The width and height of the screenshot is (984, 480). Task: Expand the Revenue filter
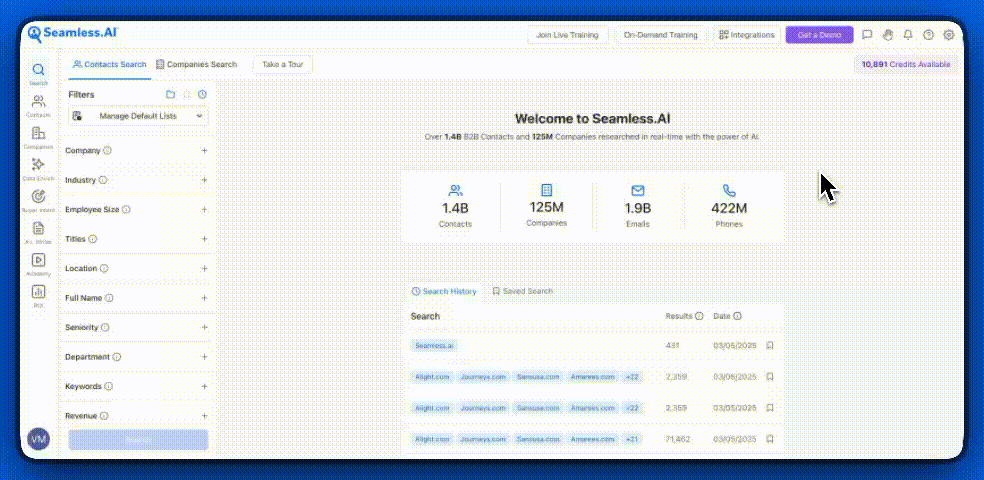pyautogui.click(x=204, y=416)
